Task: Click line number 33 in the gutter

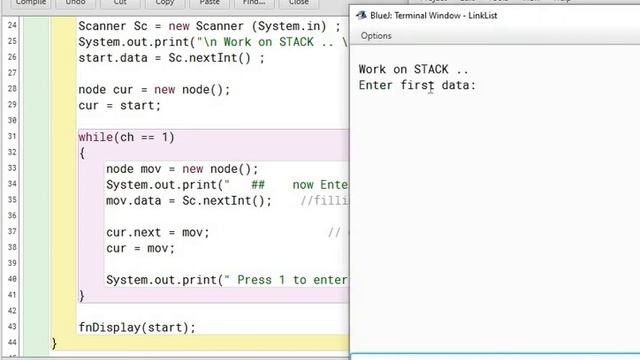Action: [x=12, y=168]
